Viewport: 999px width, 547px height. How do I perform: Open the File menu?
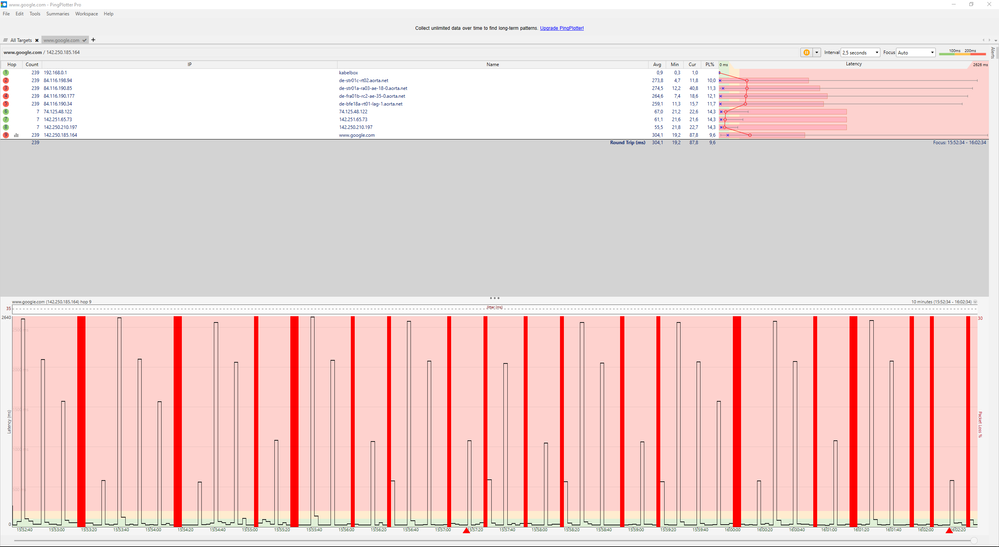point(6,13)
